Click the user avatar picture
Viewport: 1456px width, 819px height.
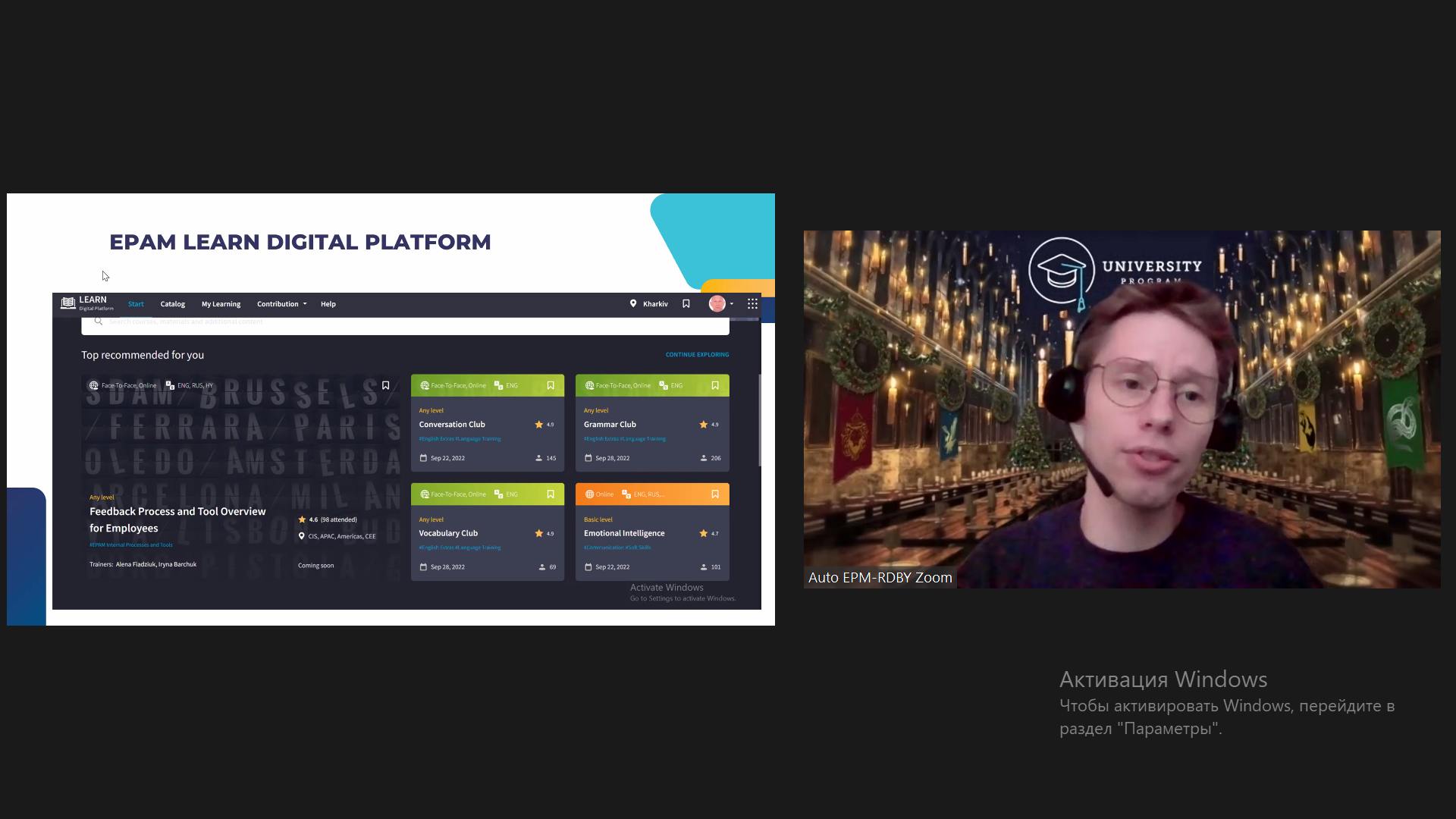click(x=717, y=303)
